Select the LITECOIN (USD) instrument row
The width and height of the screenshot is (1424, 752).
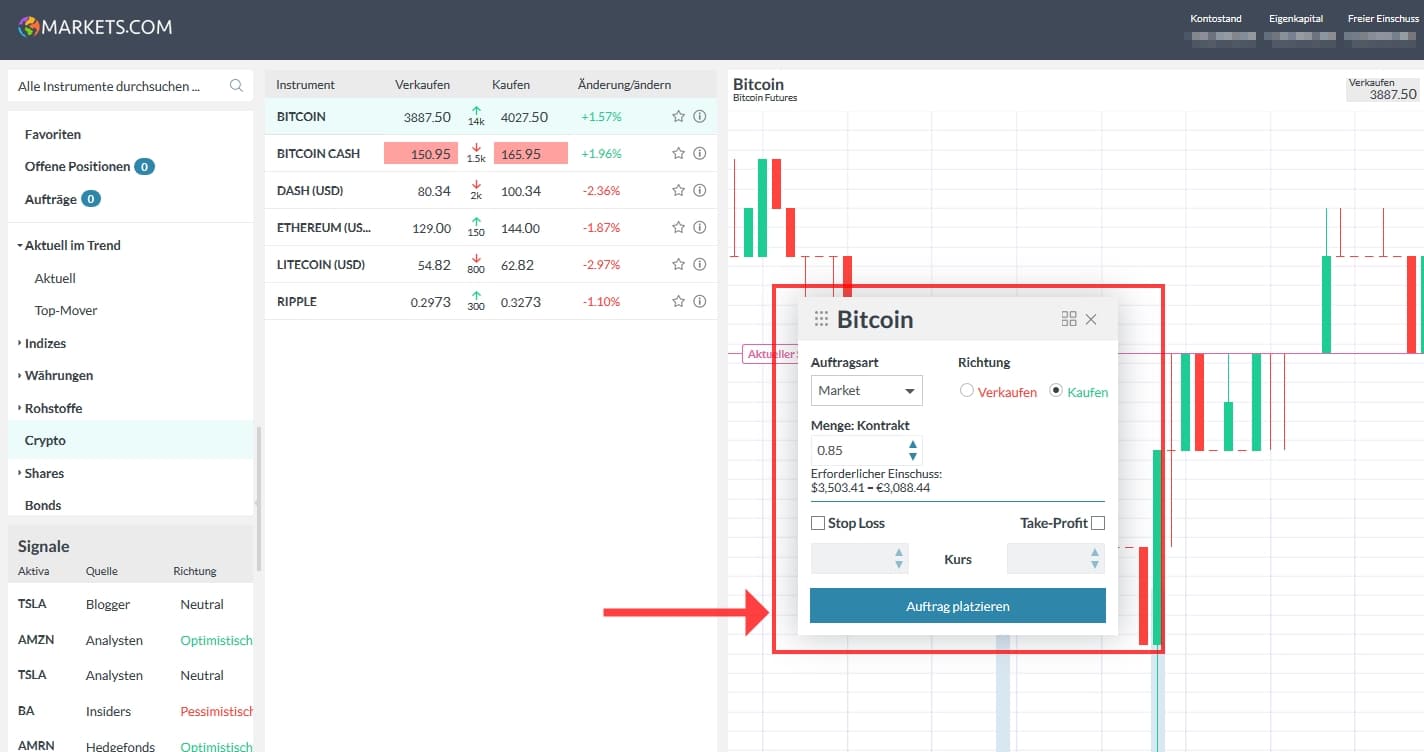coord(490,265)
